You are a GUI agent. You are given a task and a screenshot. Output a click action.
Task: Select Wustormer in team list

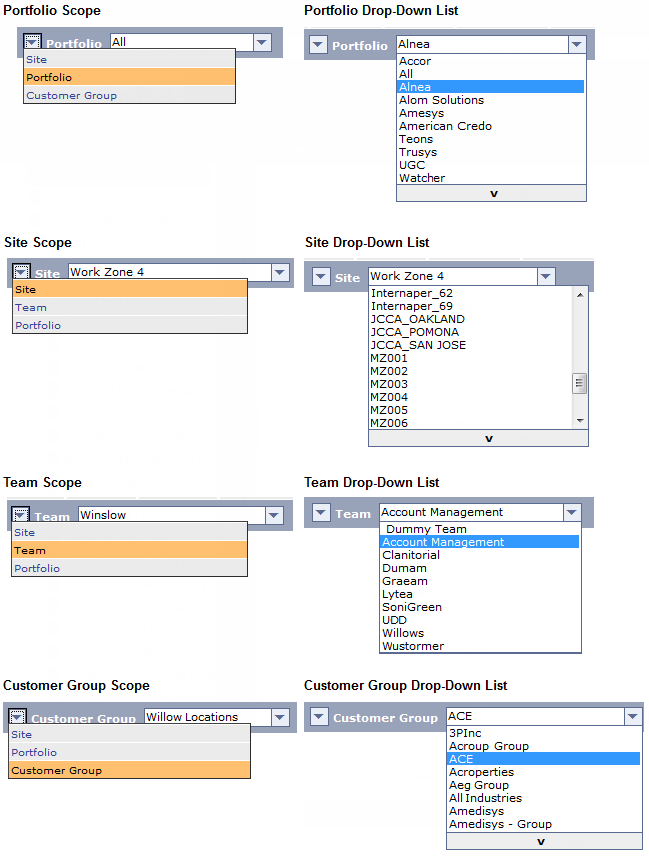pyautogui.click(x=480, y=646)
